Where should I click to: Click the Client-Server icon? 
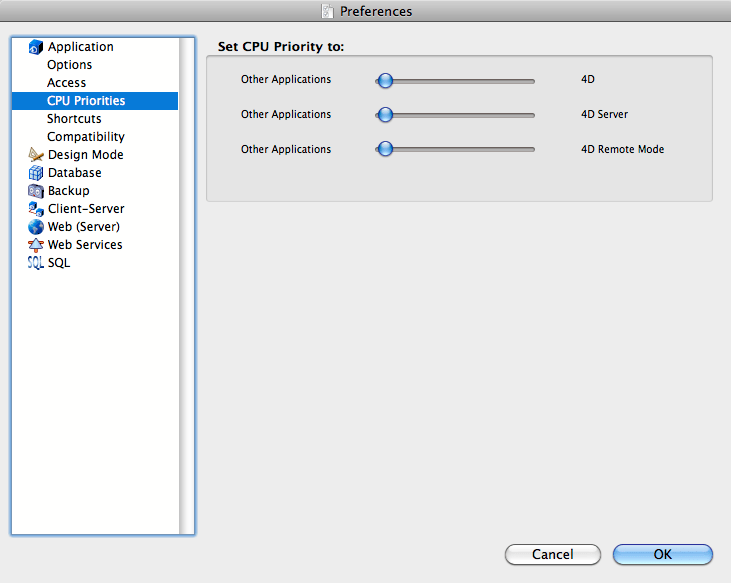click(35, 209)
